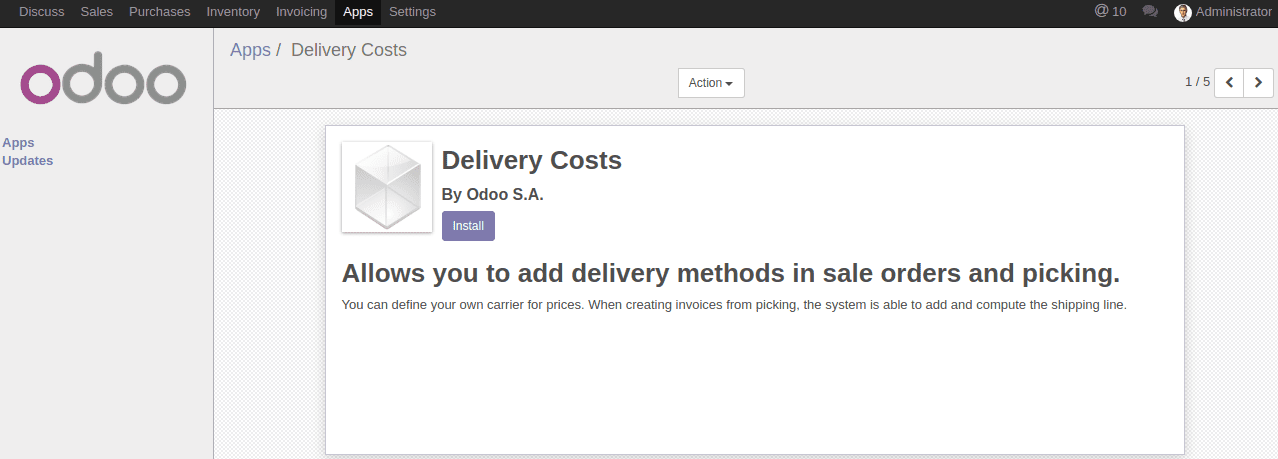Click the 'You can define your own carrier' description
Screen dimensions: 1278x459
coord(734,305)
